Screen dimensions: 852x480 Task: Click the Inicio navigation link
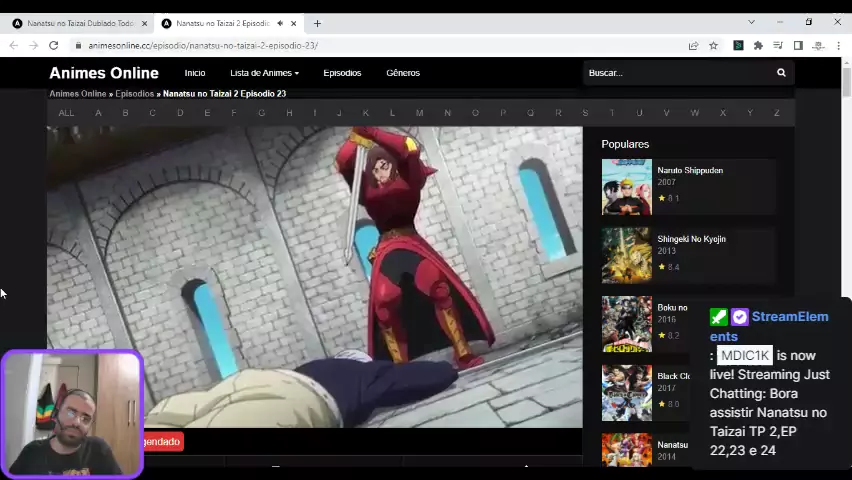click(x=195, y=73)
